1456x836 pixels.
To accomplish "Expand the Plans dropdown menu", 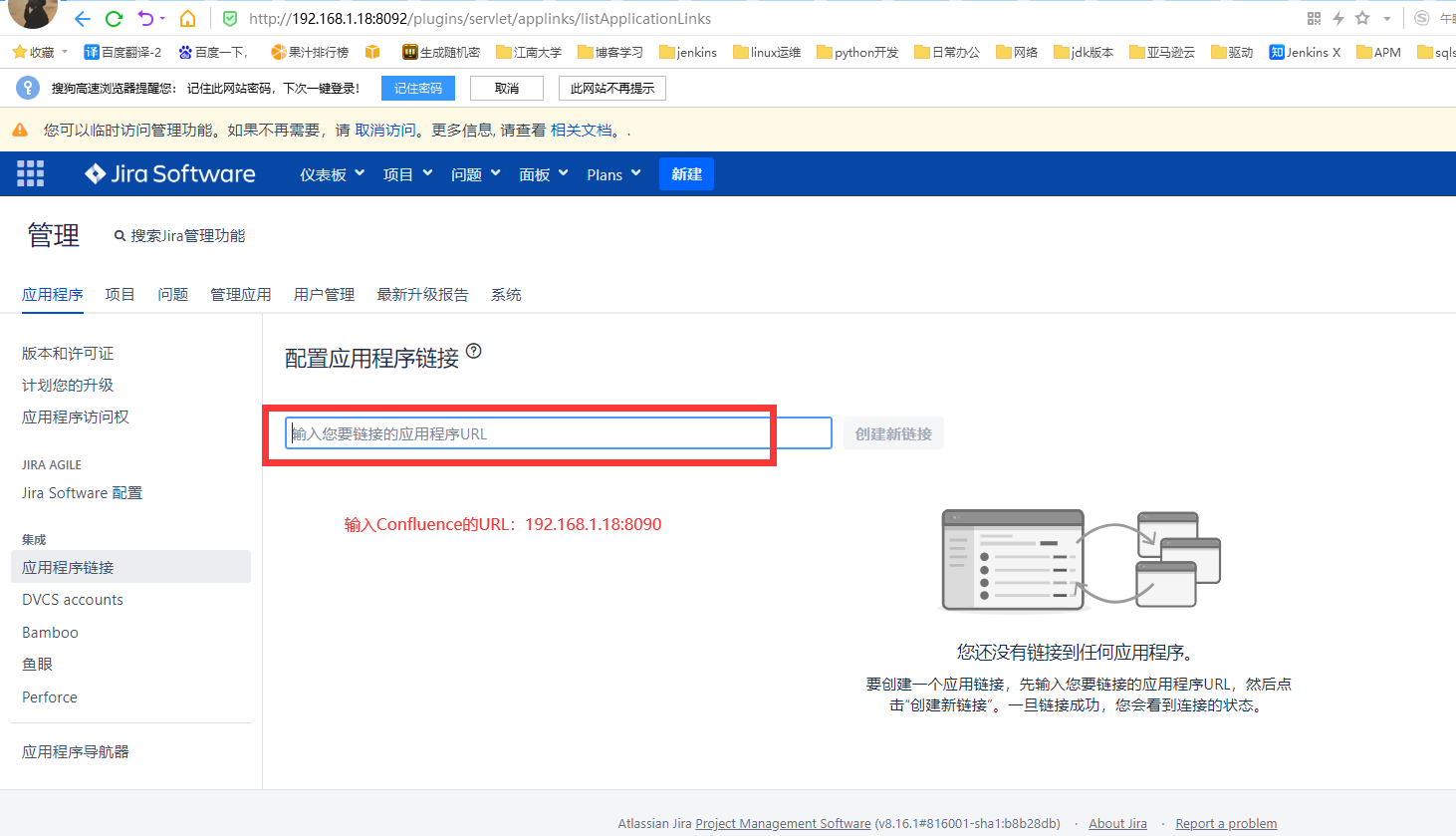I will 613,174.
